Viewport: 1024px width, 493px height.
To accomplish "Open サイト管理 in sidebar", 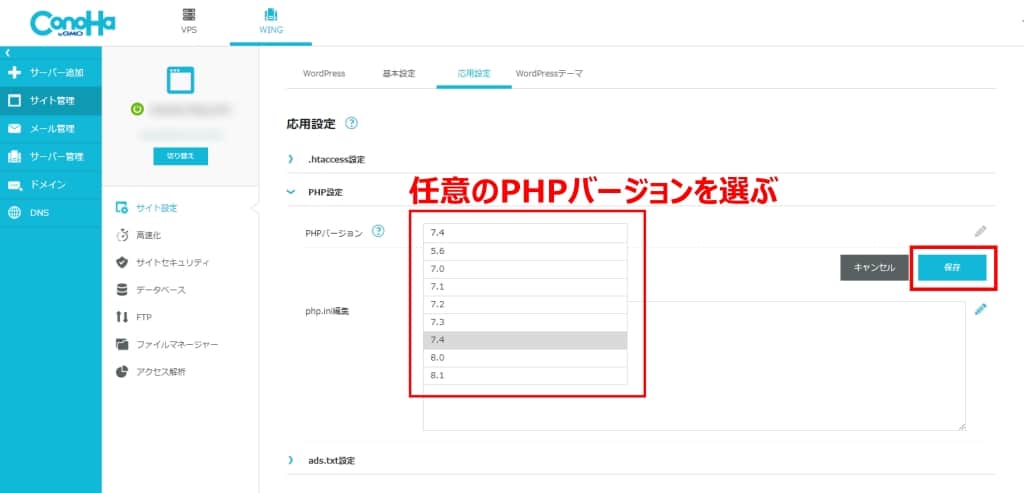I will (x=50, y=101).
